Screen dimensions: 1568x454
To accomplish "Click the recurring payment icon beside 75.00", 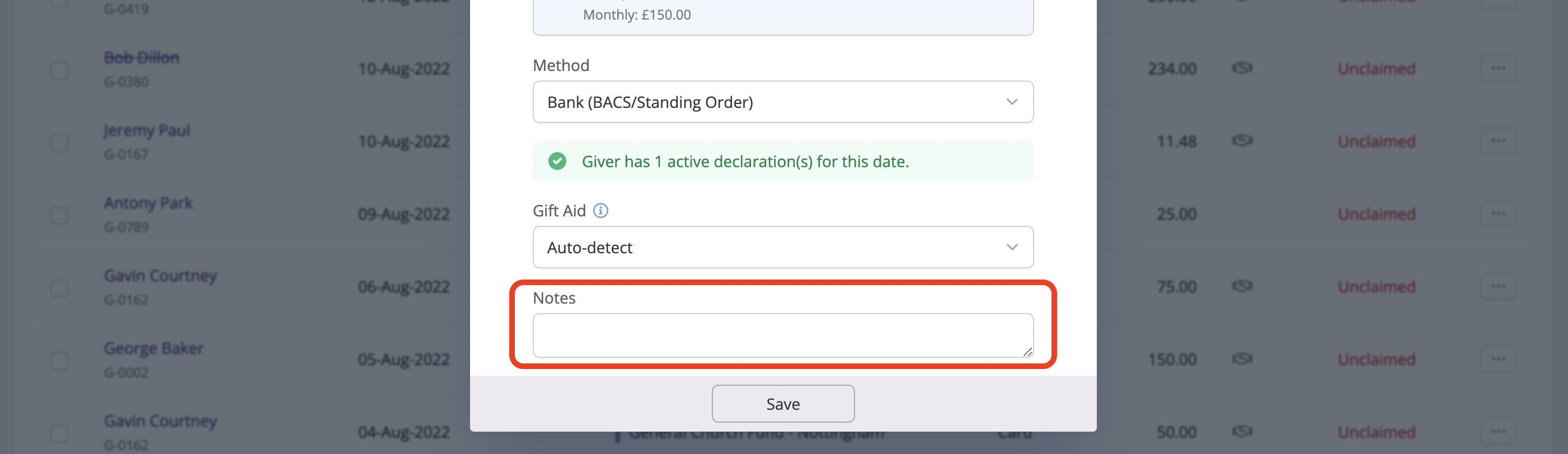I will [1242, 286].
